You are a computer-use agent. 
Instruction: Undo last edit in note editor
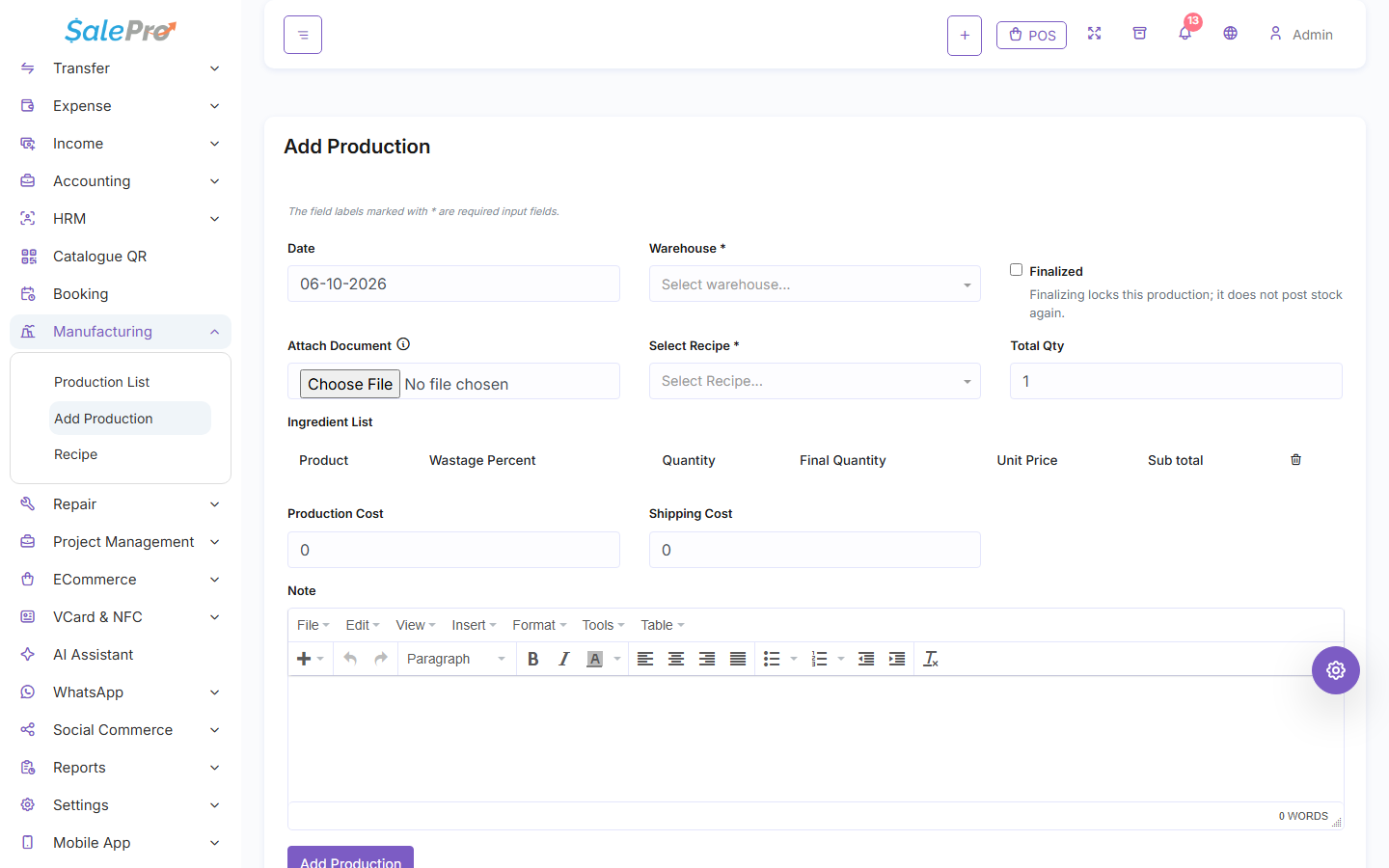[350, 659]
